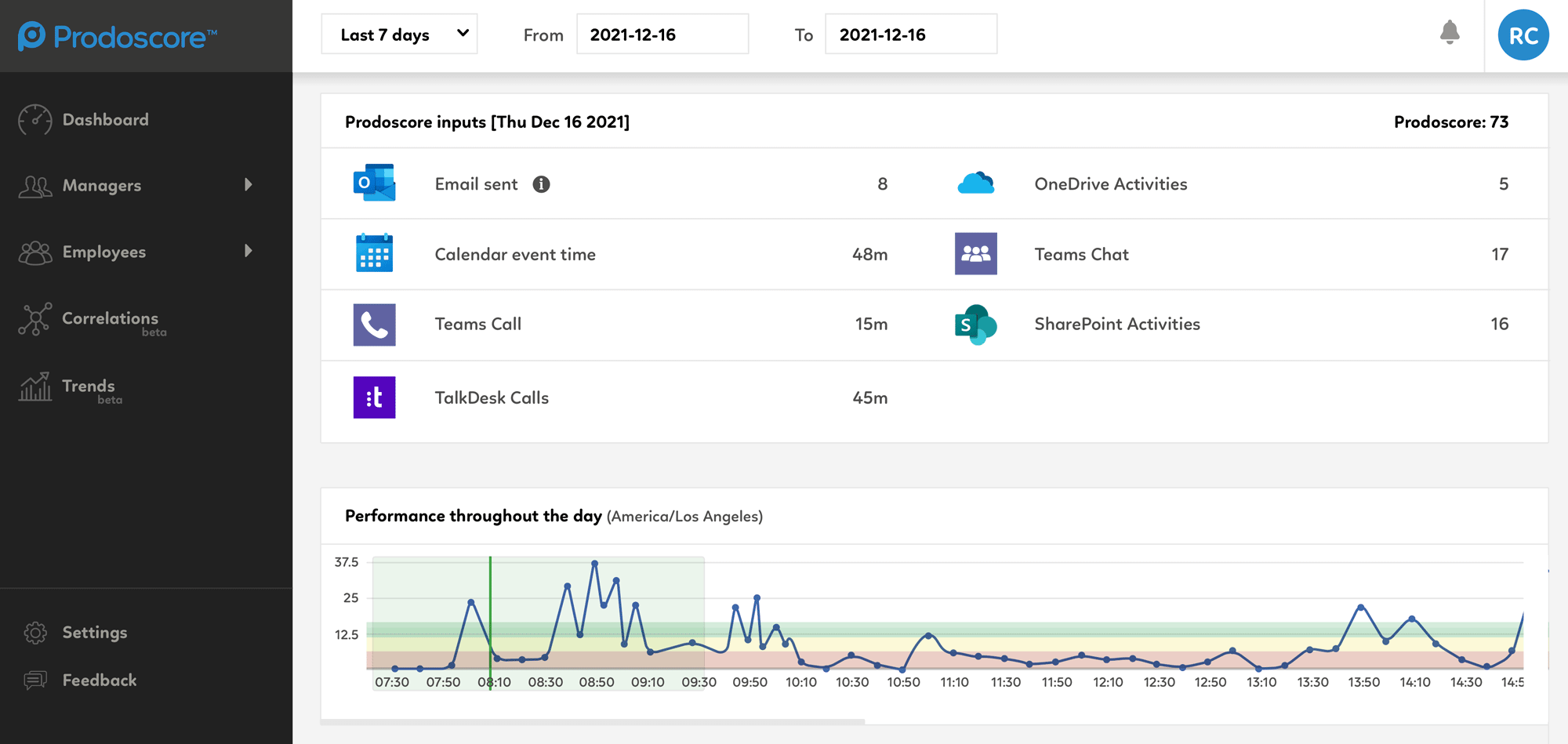Click the Teams Chat icon
This screenshot has height=744, width=1568.
click(x=975, y=253)
